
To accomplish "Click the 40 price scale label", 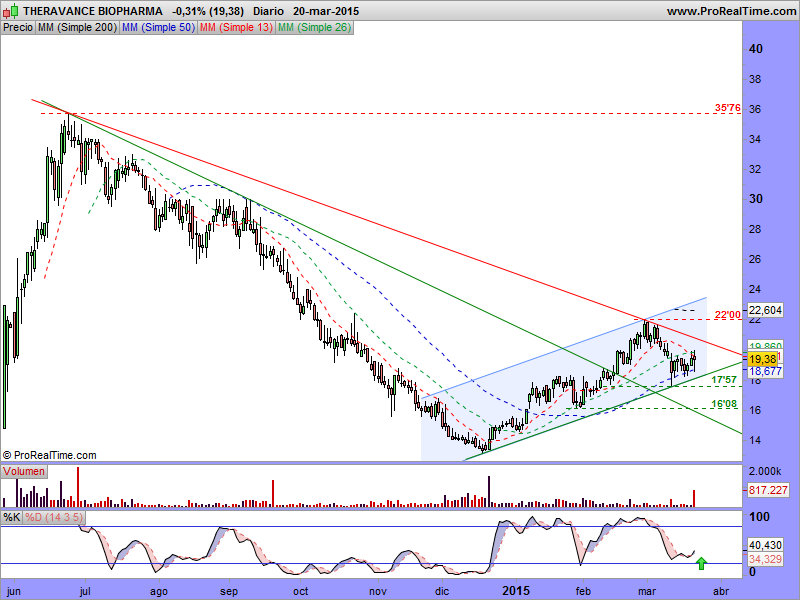I will point(756,49).
